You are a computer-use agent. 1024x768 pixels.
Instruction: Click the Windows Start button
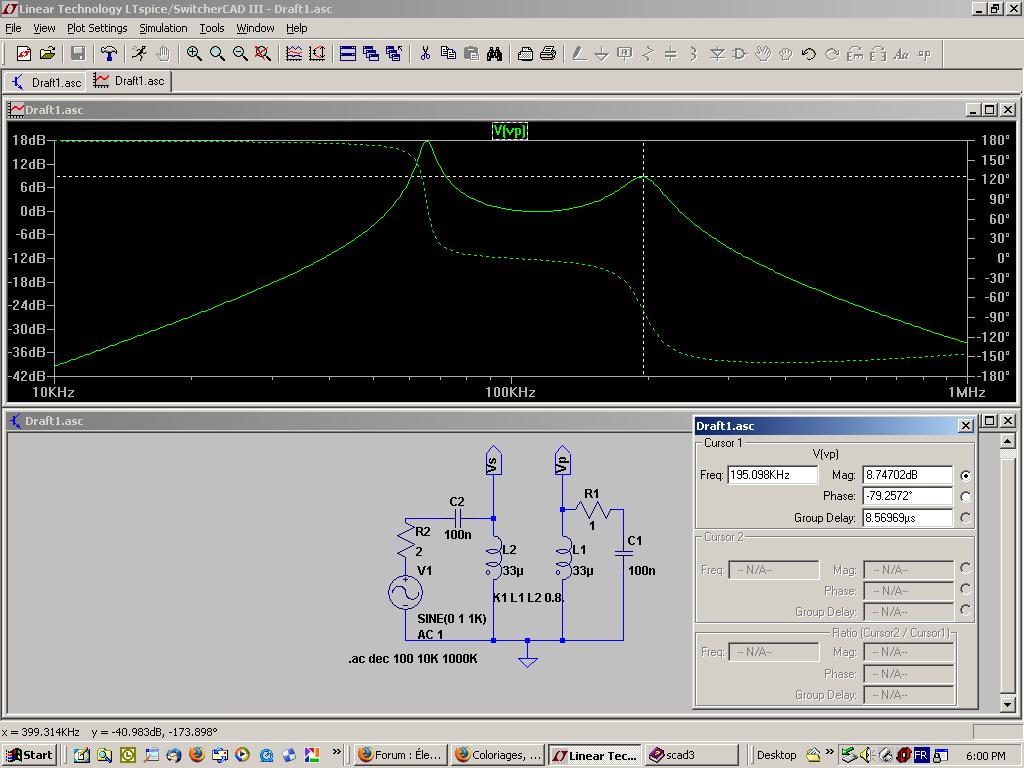pyautogui.click(x=29, y=755)
